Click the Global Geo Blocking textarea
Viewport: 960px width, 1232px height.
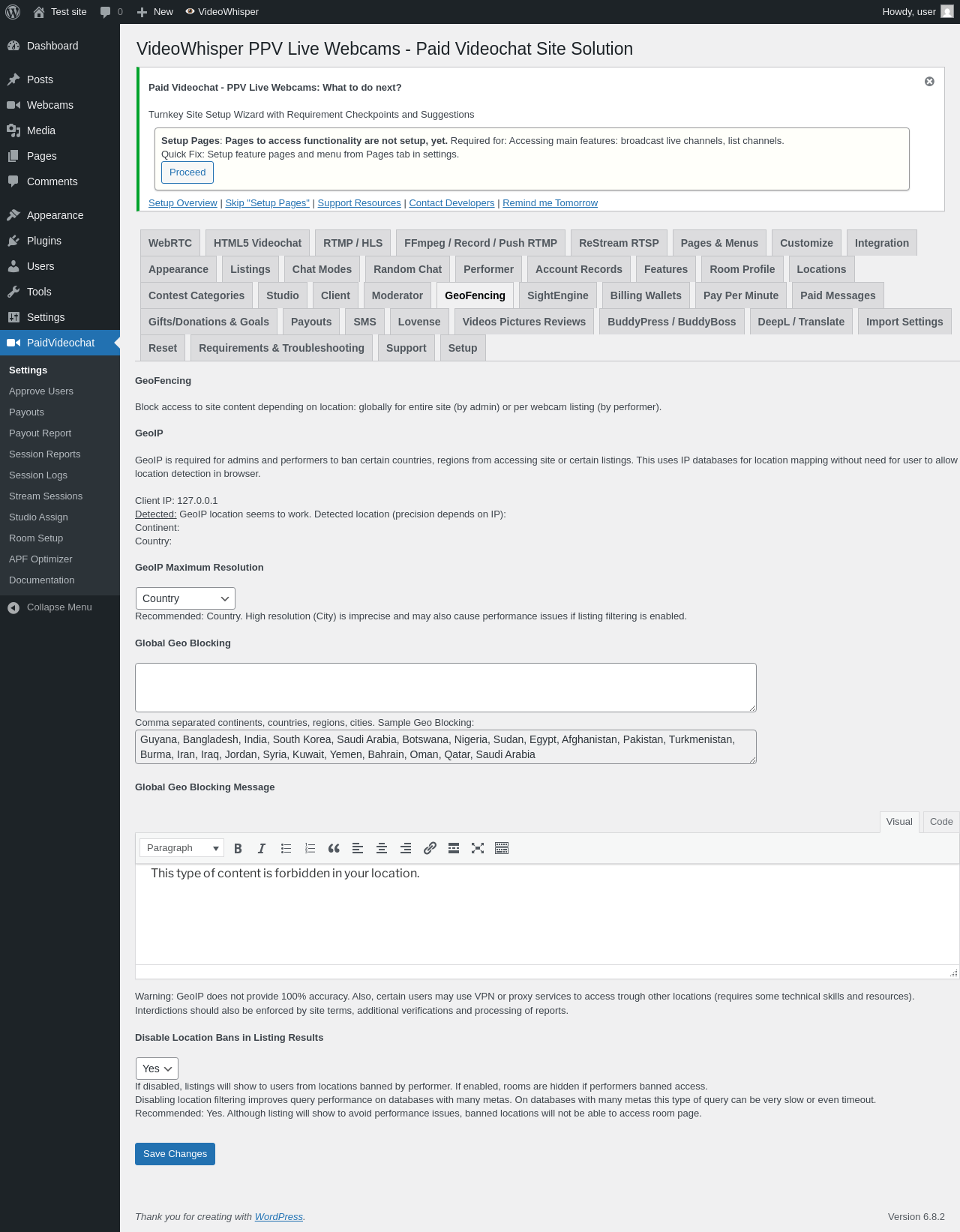[x=445, y=688]
